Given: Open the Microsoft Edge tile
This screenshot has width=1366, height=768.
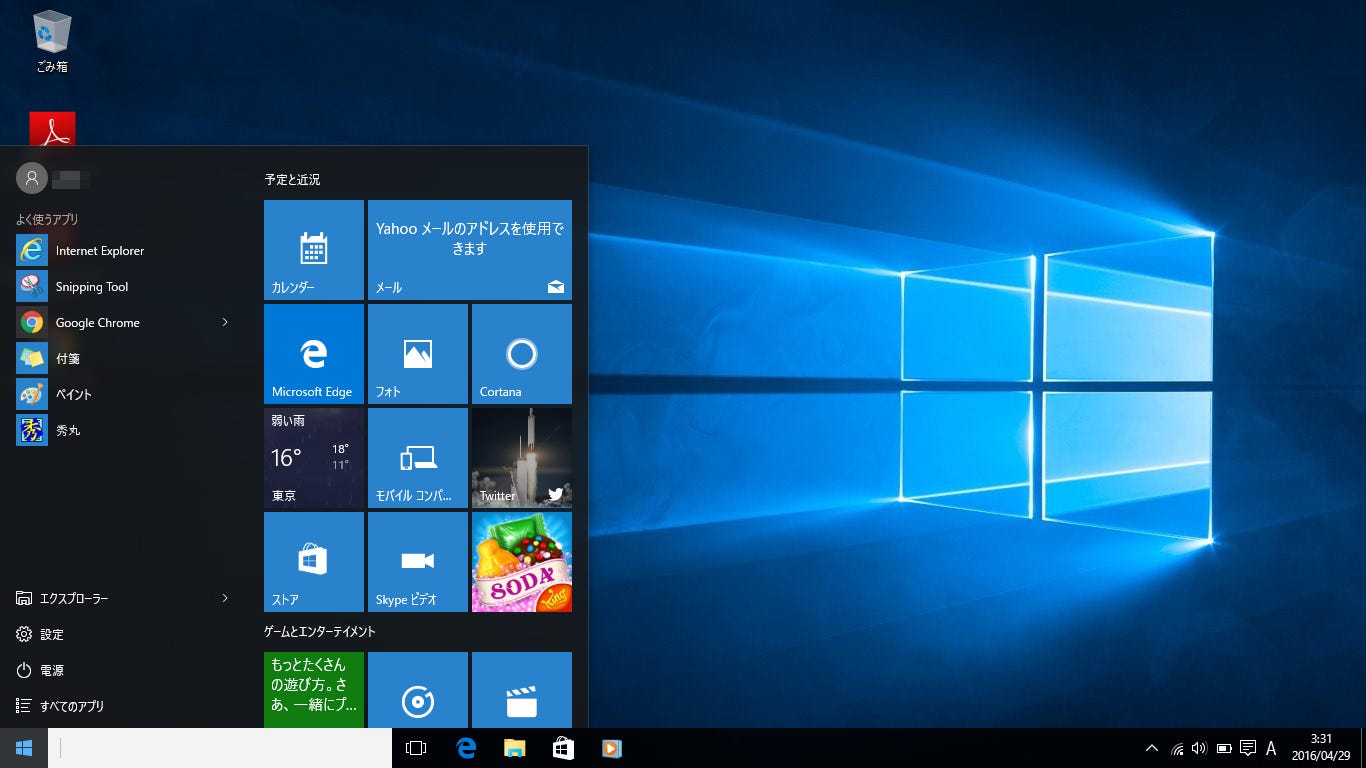Looking at the screenshot, I should click(314, 354).
